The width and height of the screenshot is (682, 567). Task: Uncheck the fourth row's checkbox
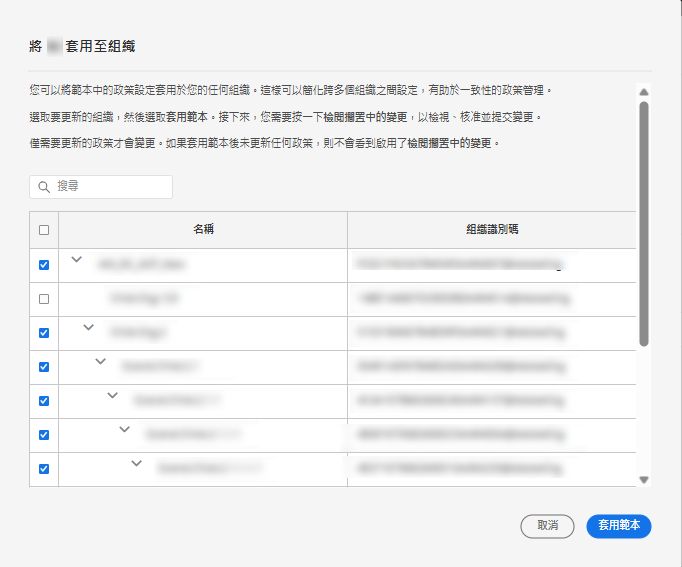coord(44,367)
